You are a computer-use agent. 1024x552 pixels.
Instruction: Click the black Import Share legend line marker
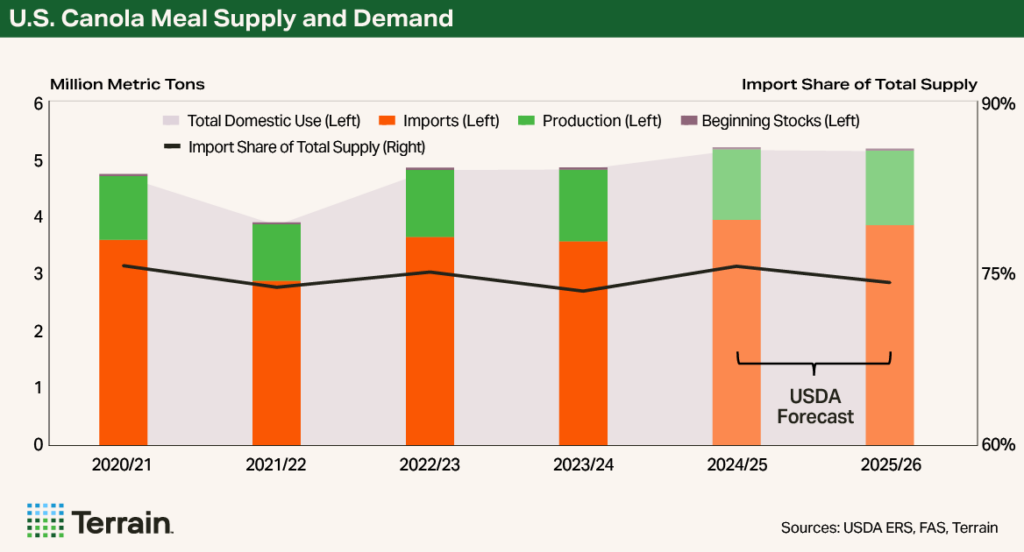170,147
